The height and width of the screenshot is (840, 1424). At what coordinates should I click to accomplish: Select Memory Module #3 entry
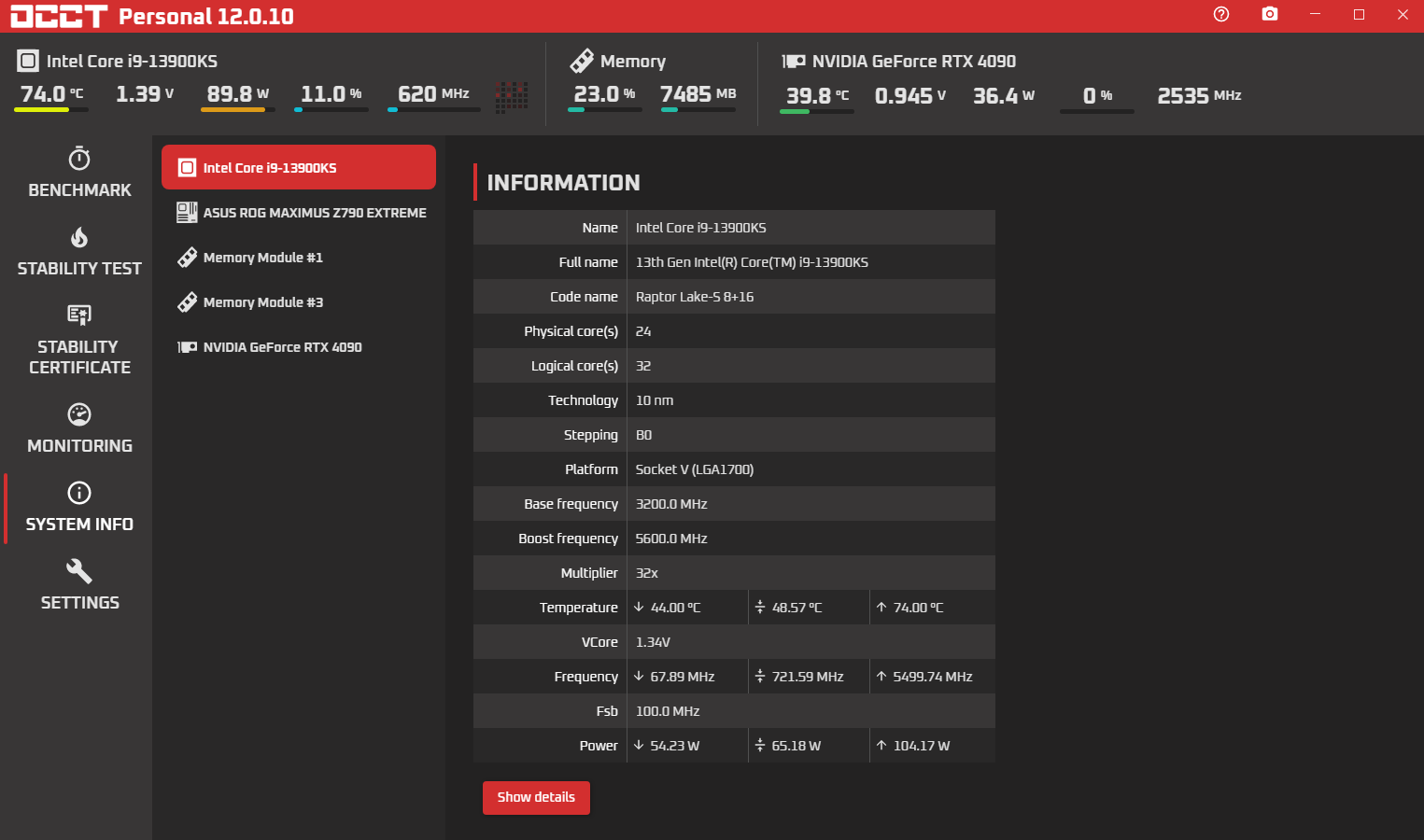tap(299, 302)
